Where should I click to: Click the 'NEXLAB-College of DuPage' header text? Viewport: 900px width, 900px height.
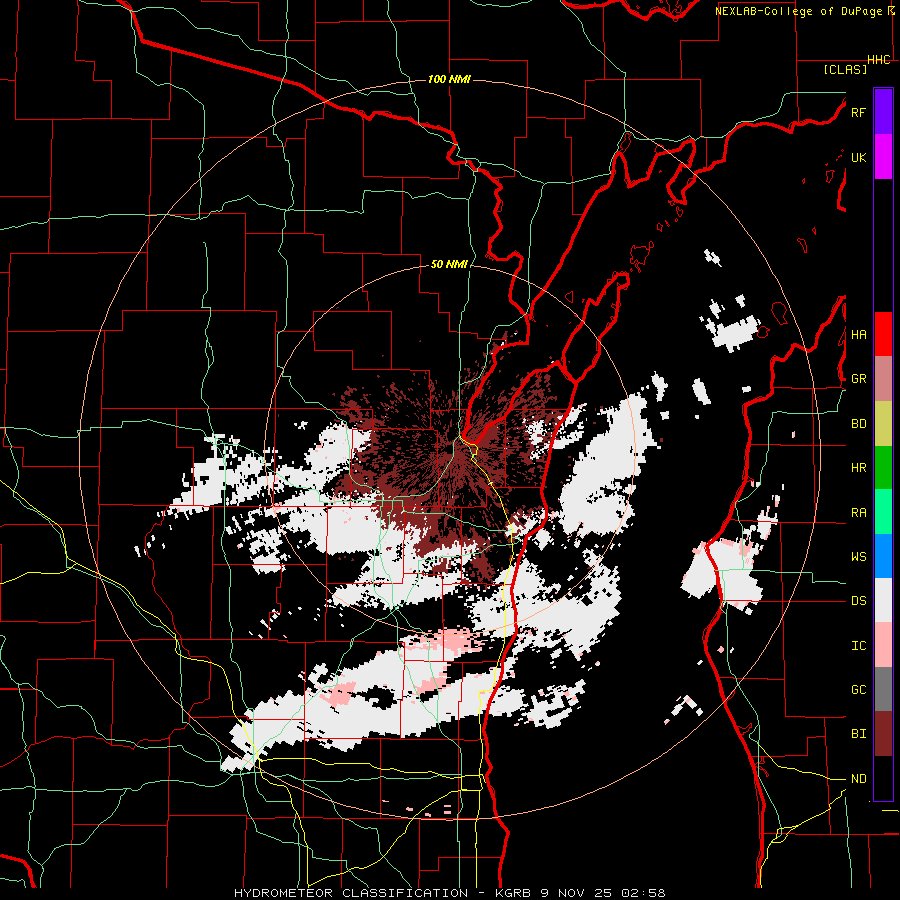800,11
